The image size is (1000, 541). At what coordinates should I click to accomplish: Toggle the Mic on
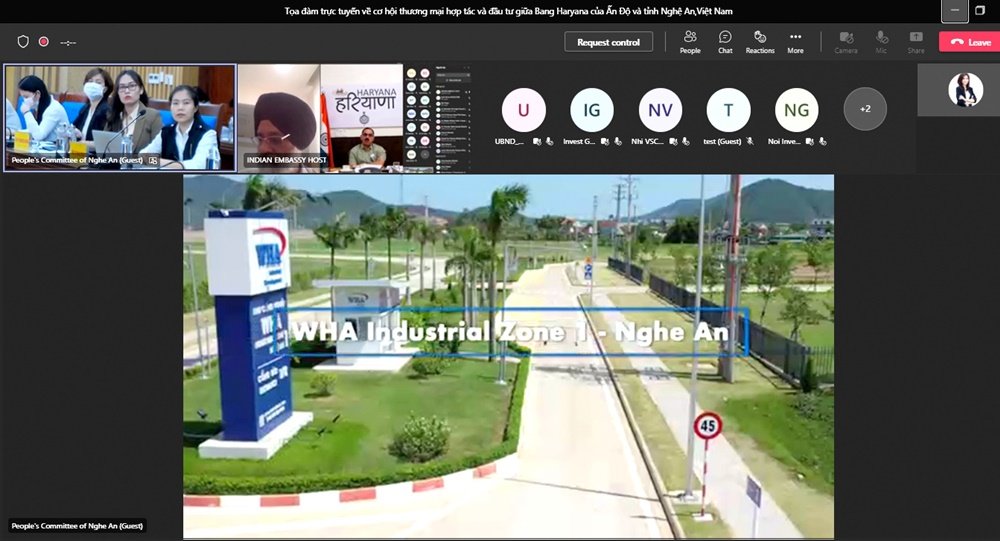(881, 41)
